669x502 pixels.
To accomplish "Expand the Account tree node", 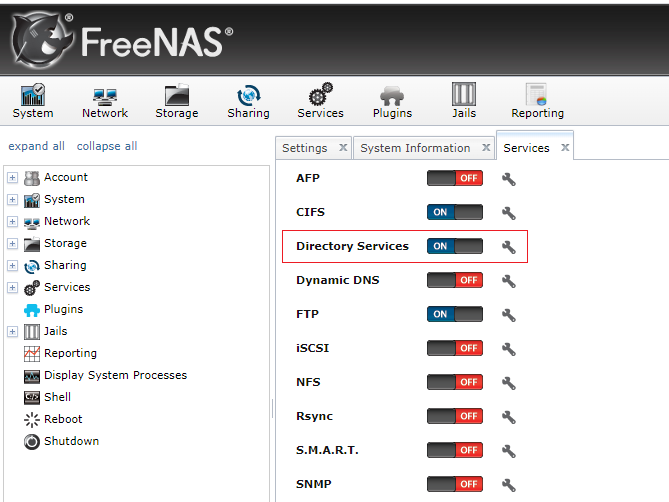I will point(12,178).
